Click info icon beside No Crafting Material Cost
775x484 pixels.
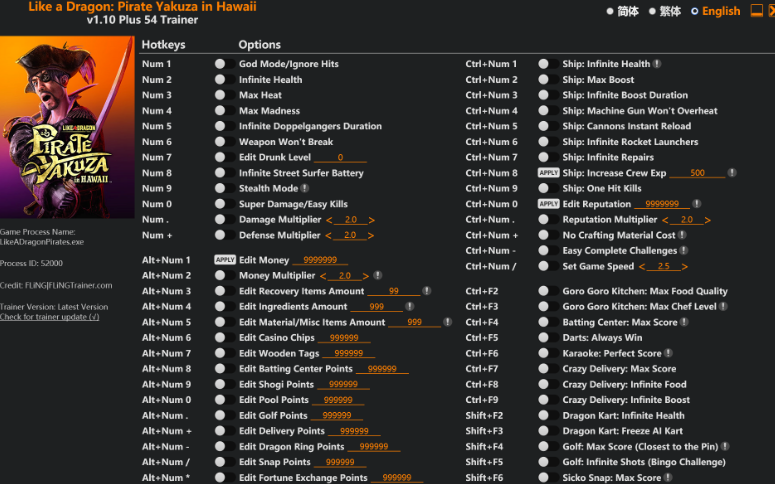682,235
